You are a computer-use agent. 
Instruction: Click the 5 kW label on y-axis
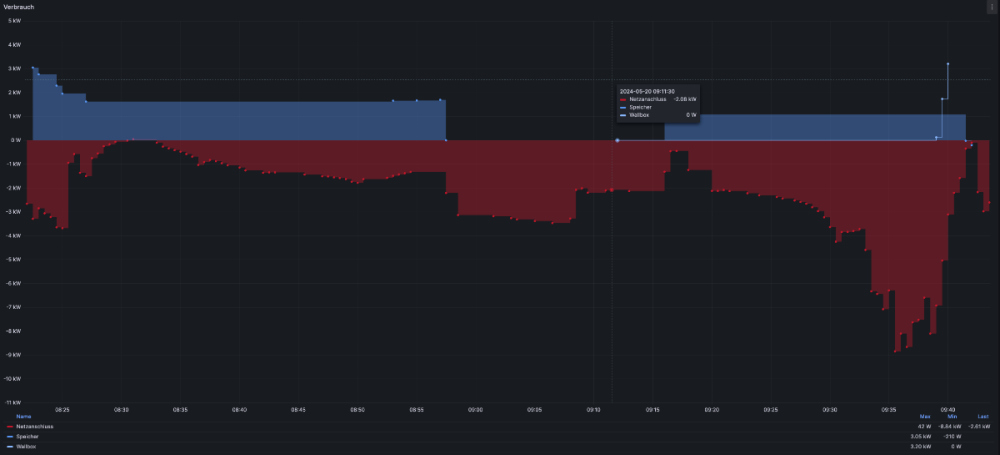coord(15,21)
